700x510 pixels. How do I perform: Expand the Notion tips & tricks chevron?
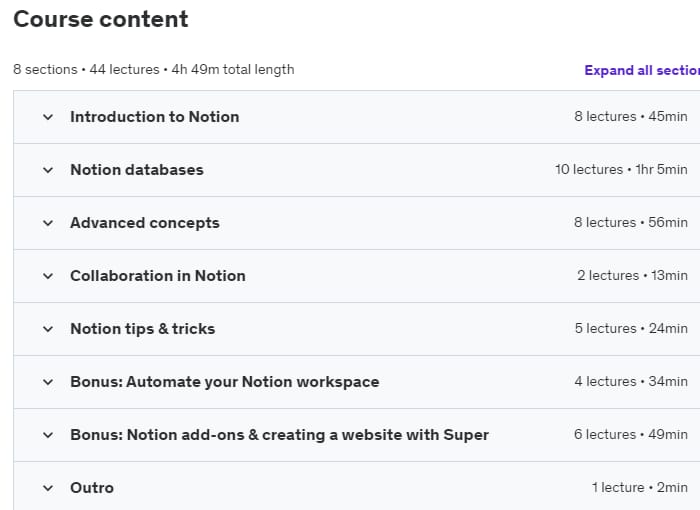pyautogui.click(x=48, y=329)
